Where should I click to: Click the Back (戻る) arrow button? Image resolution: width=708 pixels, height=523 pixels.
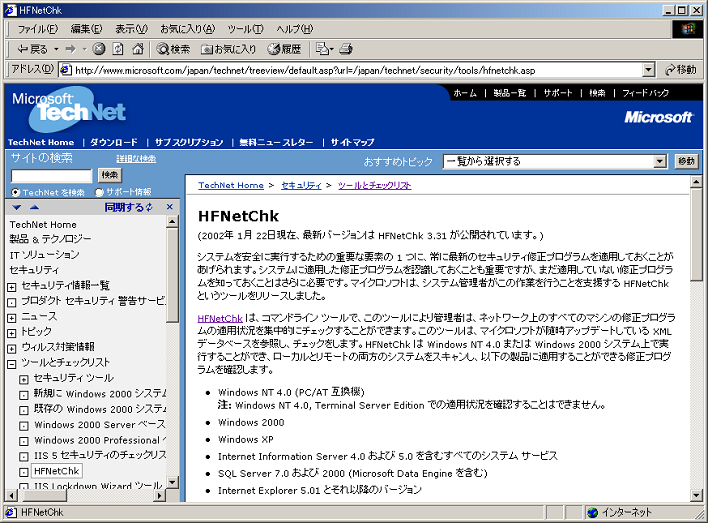click(32, 49)
